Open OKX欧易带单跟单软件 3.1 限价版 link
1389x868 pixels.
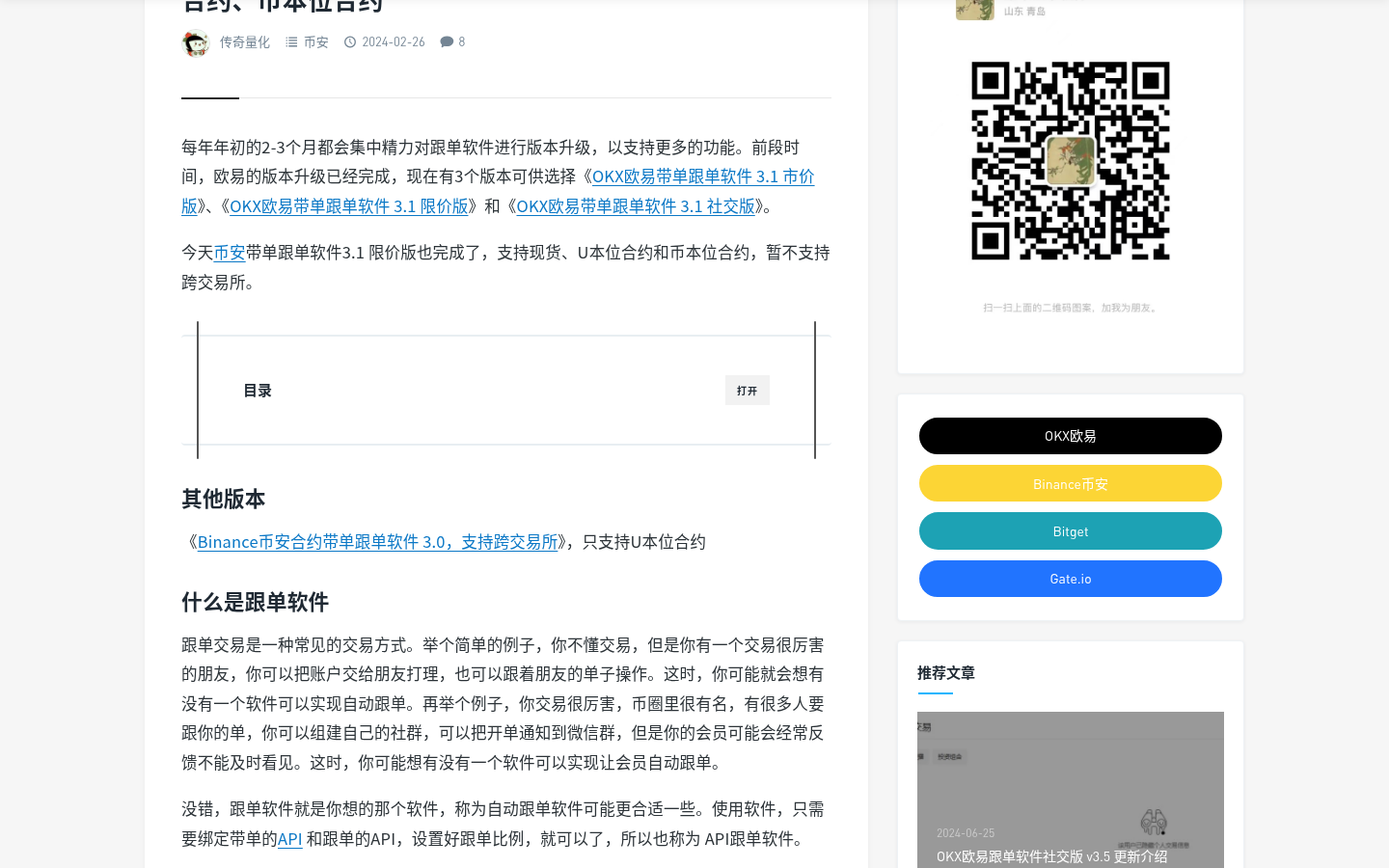[349, 206]
